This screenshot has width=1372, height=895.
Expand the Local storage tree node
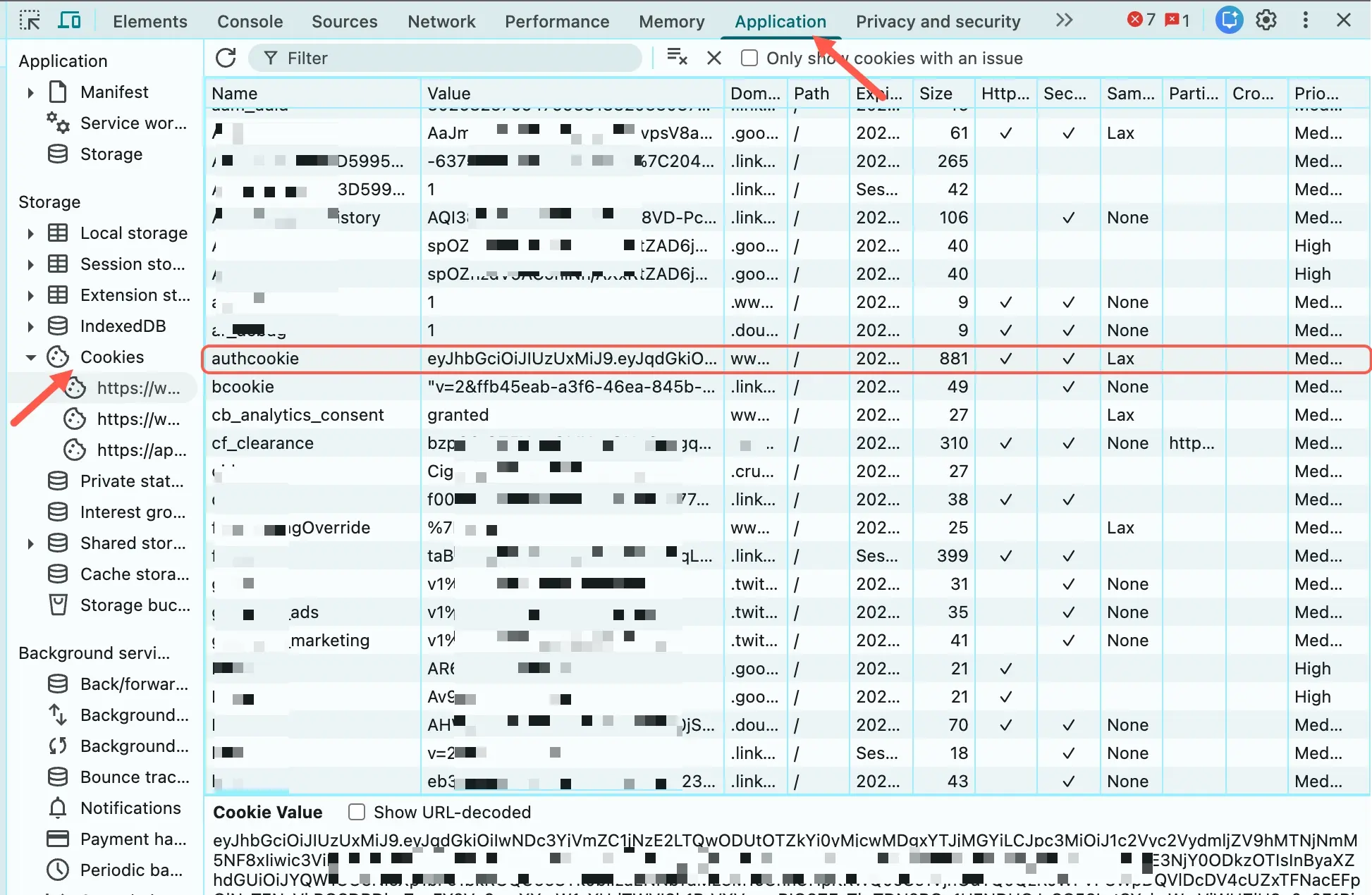point(30,233)
